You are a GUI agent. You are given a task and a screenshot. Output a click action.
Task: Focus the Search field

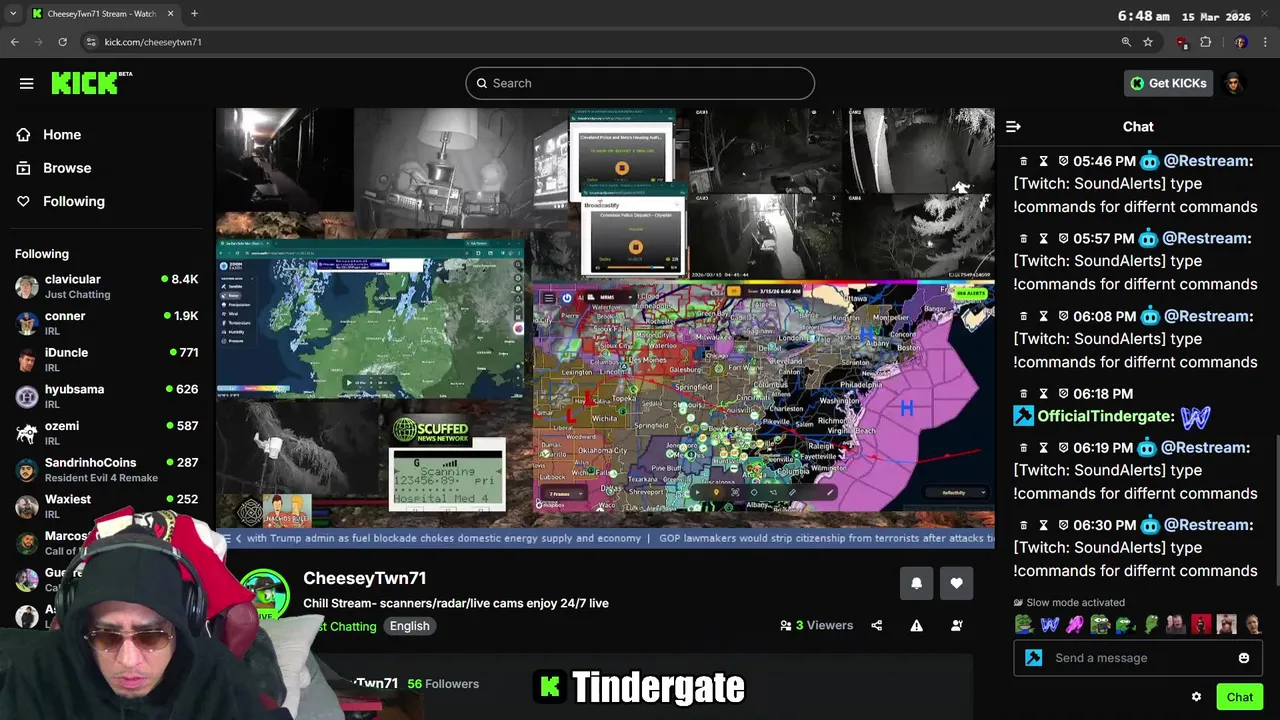tap(640, 83)
